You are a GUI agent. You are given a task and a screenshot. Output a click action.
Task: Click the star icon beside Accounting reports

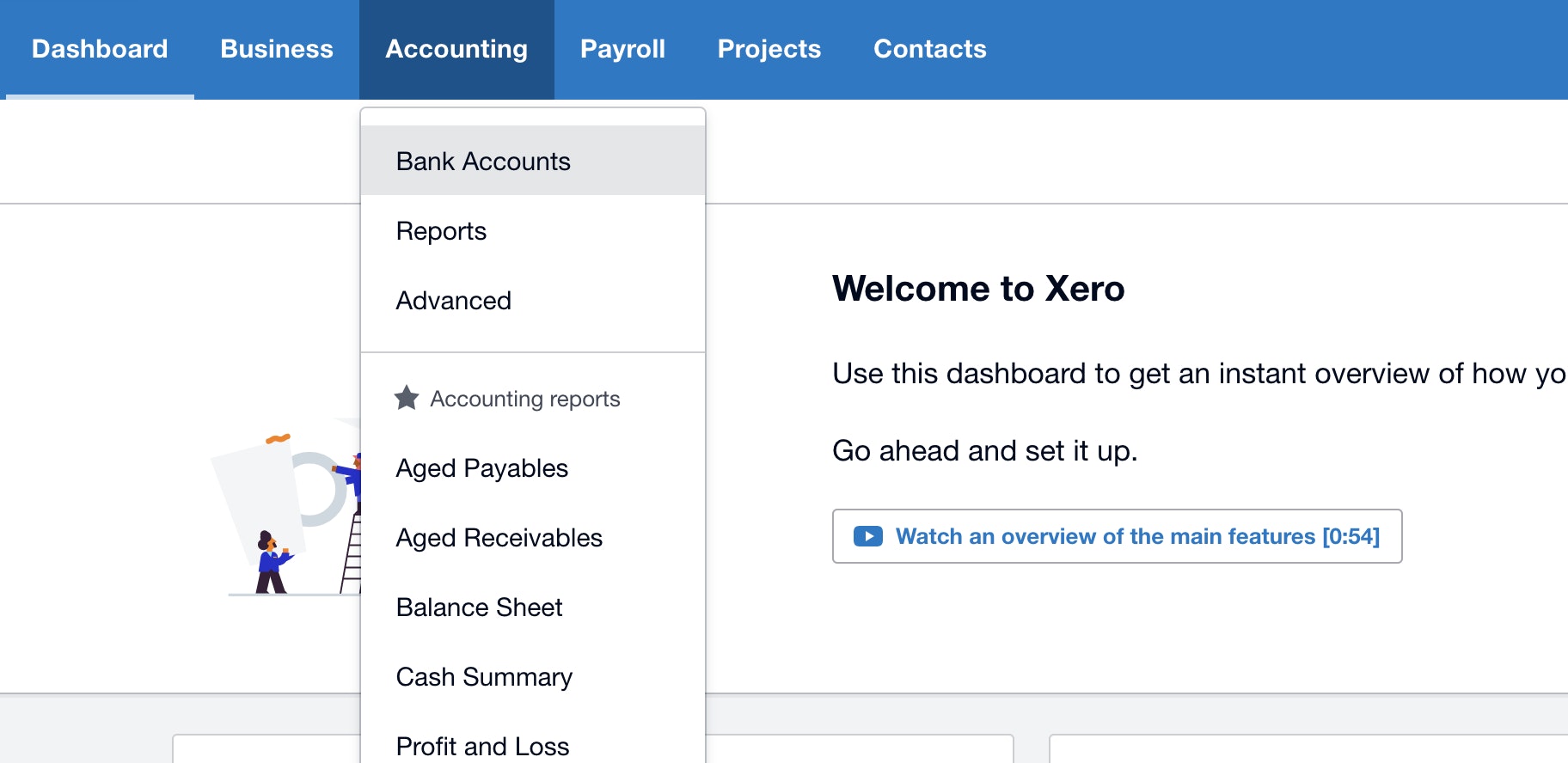click(x=407, y=398)
